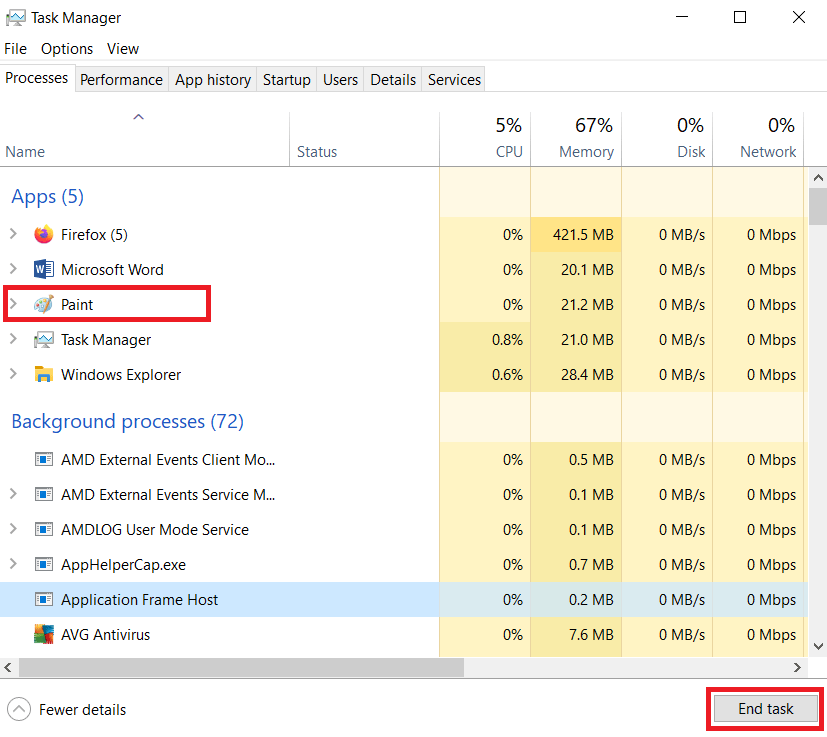Select the Application Frame Host name

[139, 599]
